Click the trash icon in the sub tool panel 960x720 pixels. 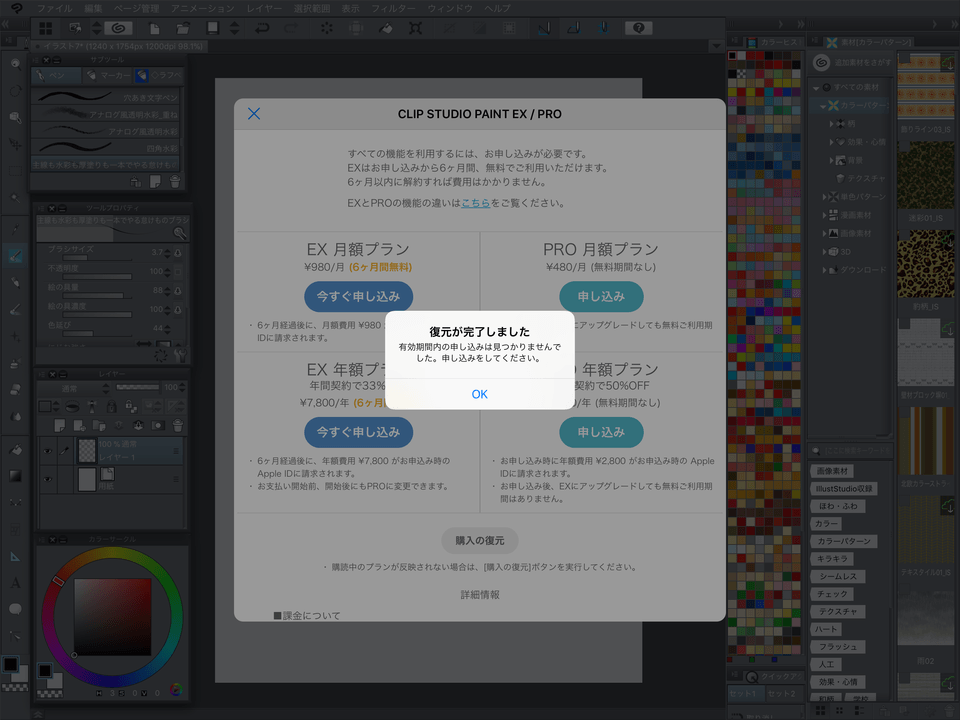pos(175,181)
